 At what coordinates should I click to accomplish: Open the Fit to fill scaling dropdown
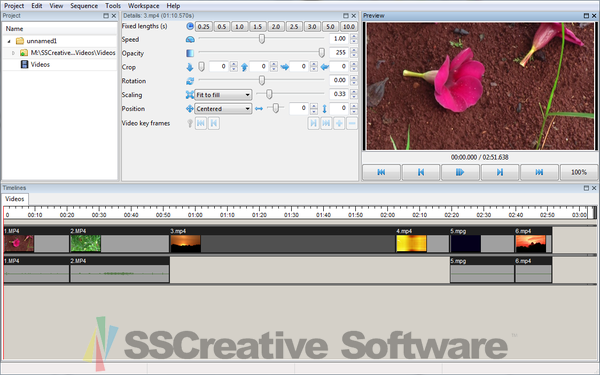[x=223, y=95]
